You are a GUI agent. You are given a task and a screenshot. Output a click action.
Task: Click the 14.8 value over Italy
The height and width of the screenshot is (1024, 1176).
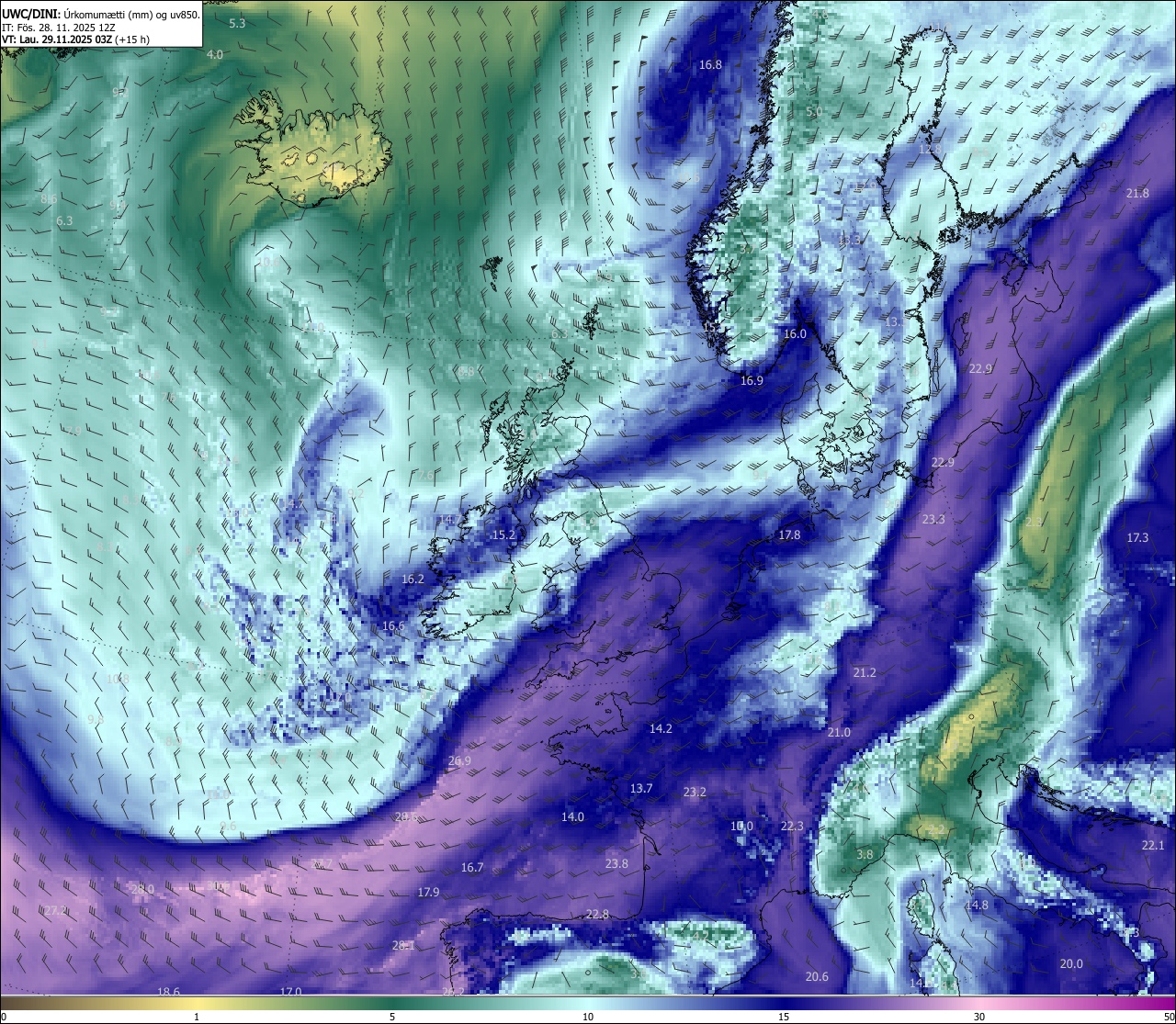977,906
